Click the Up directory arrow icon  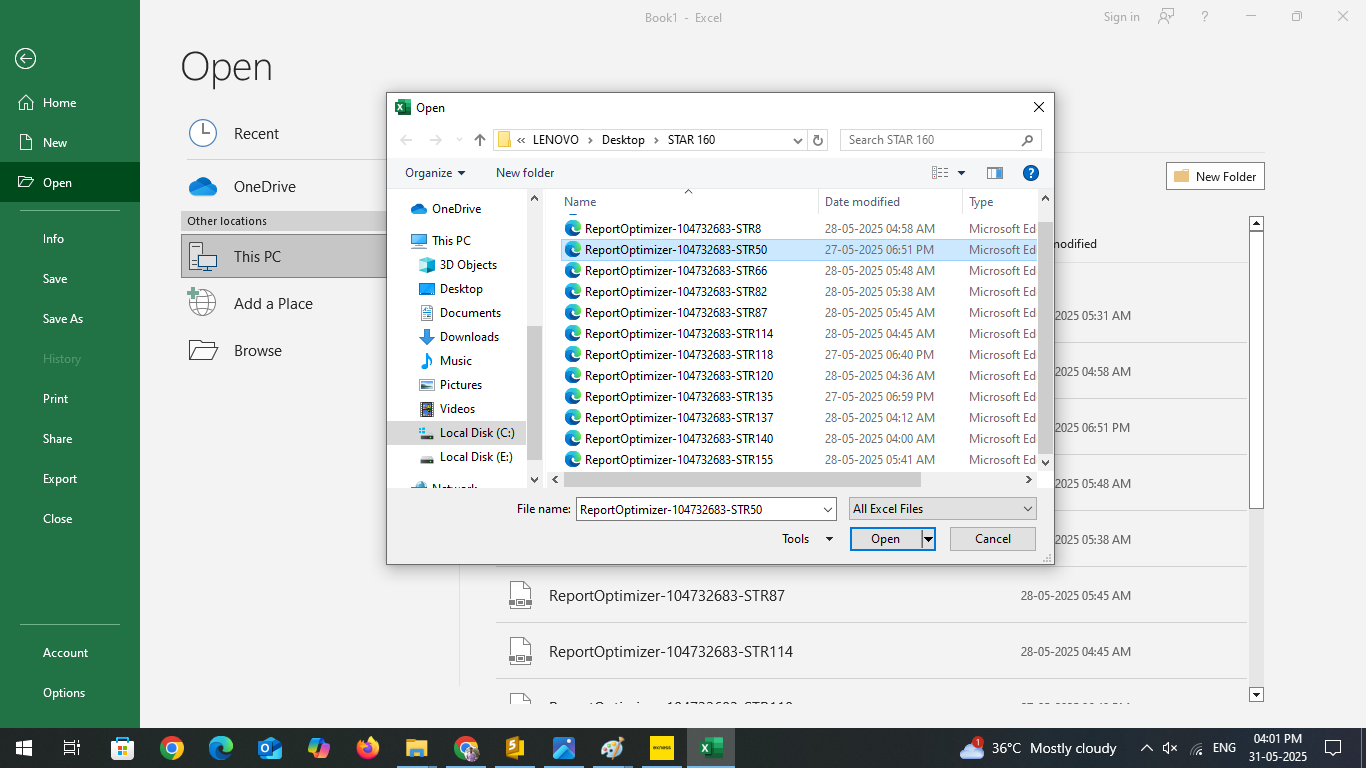(480, 140)
